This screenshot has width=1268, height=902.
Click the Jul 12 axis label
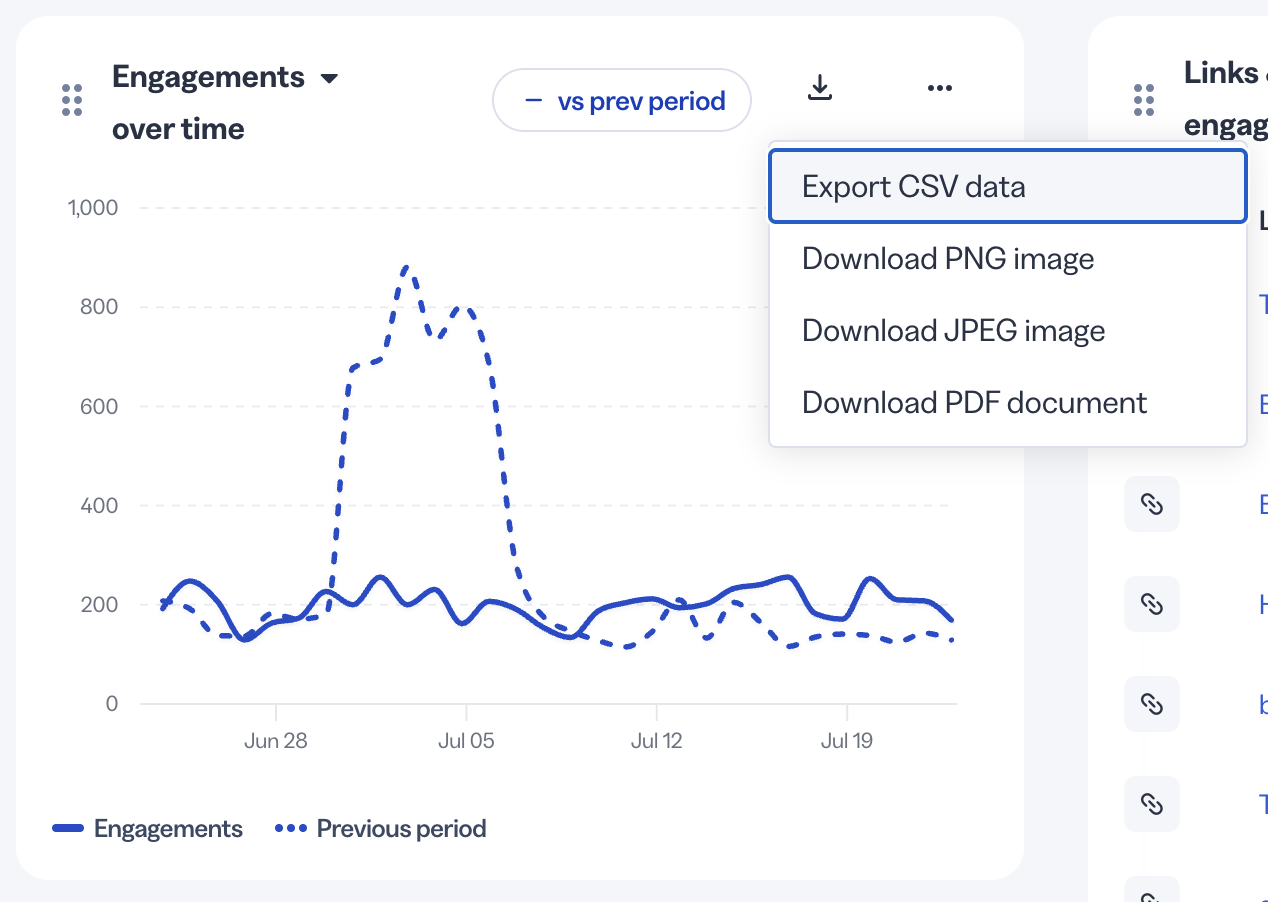pos(657,741)
